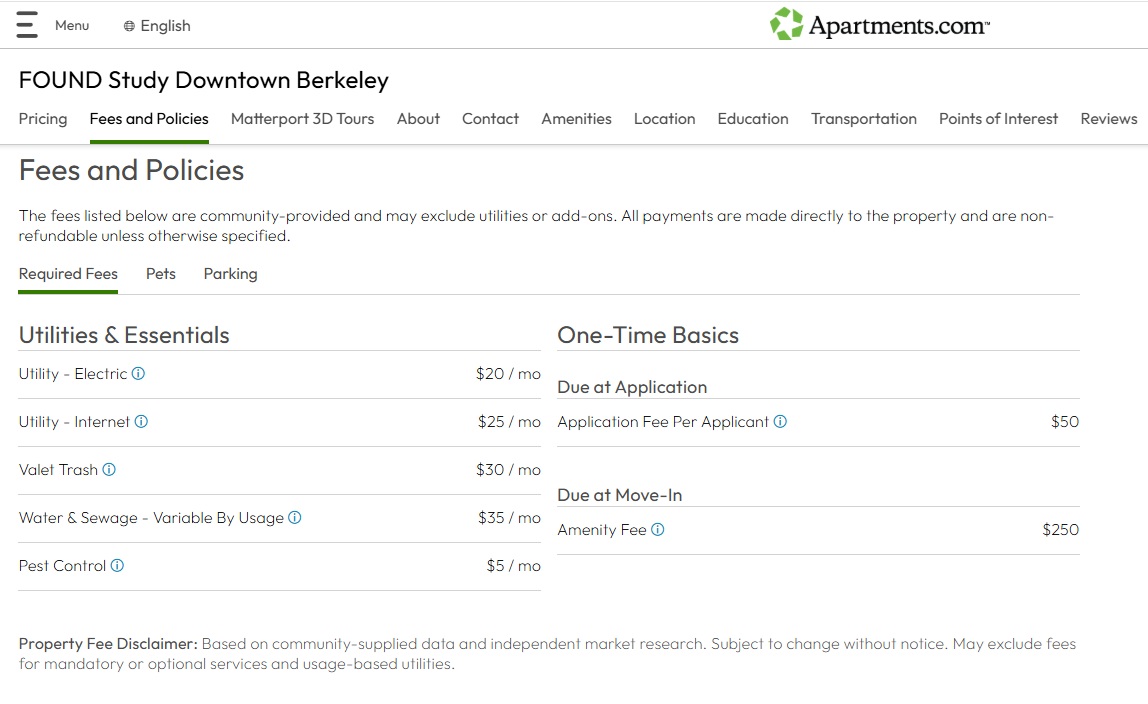Open Water & Sewage info tooltip
The image size is (1148, 704).
(x=295, y=518)
